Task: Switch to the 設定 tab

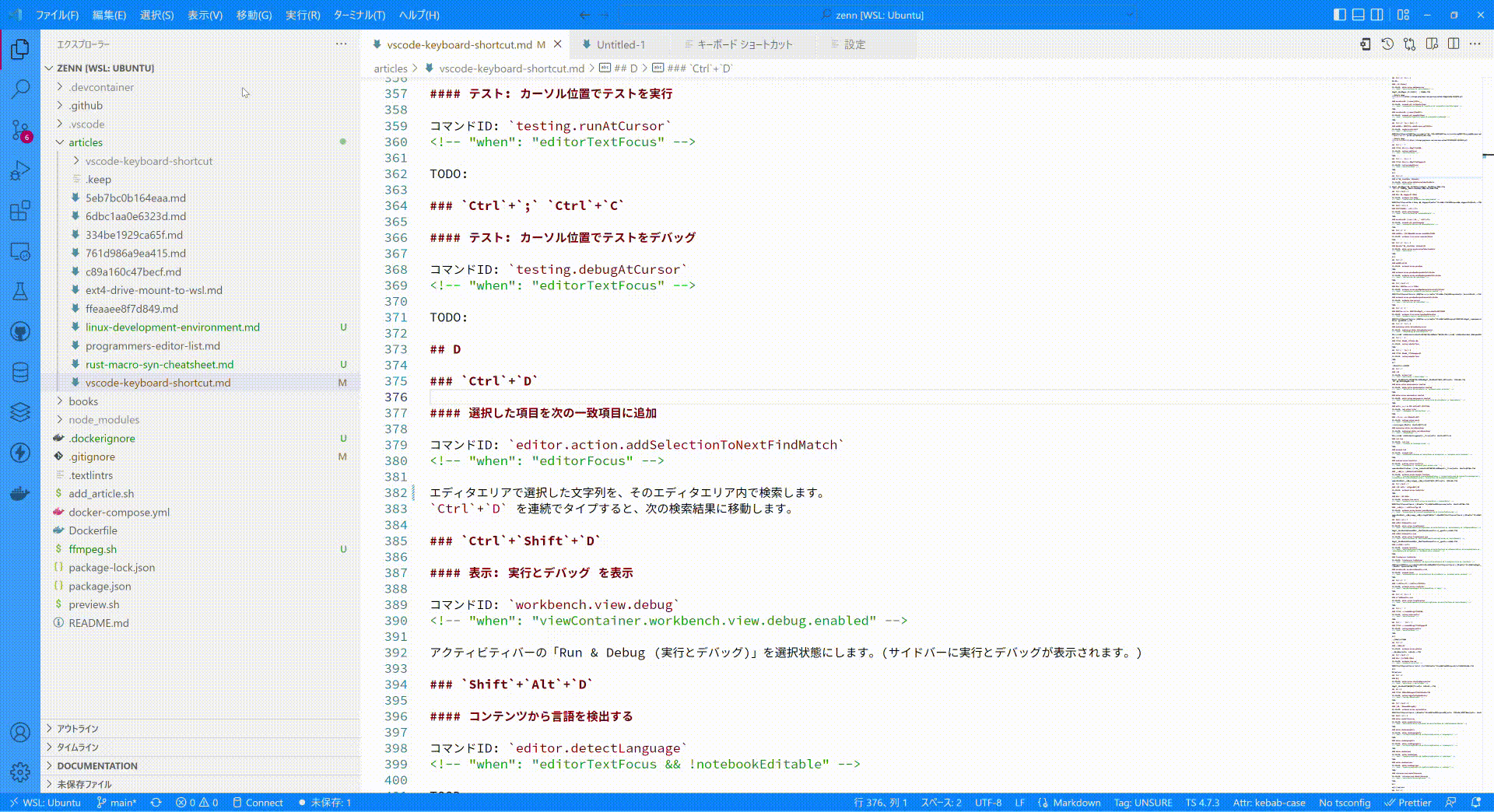Action: pos(854,44)
